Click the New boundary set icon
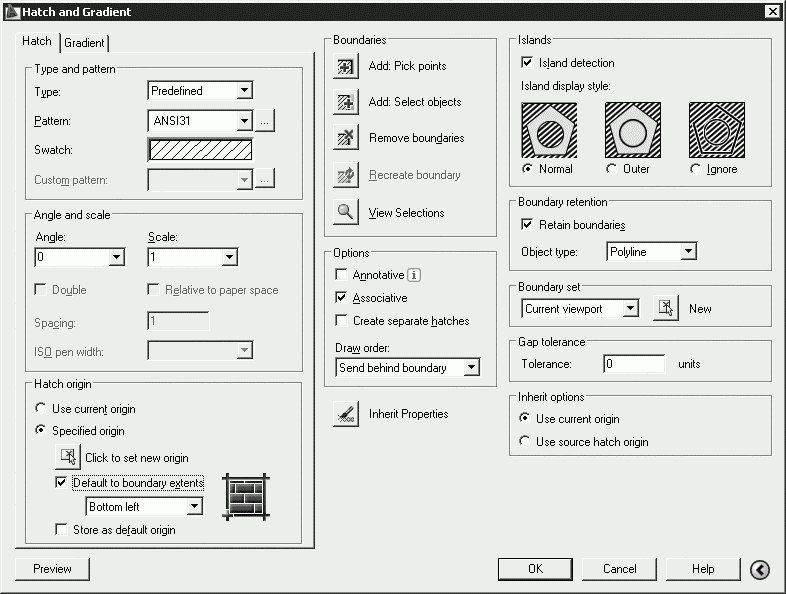This screenshot has height=594, width=786. pos(666,308)
